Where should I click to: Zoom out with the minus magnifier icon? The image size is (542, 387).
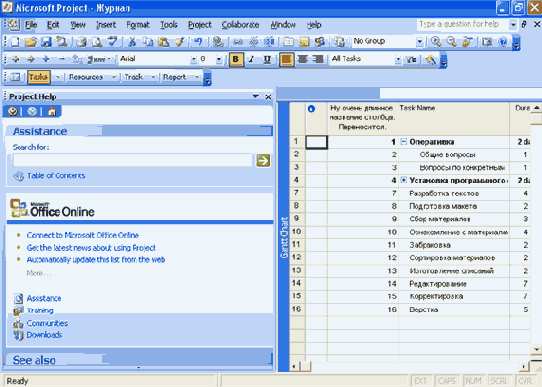point(451,42)
